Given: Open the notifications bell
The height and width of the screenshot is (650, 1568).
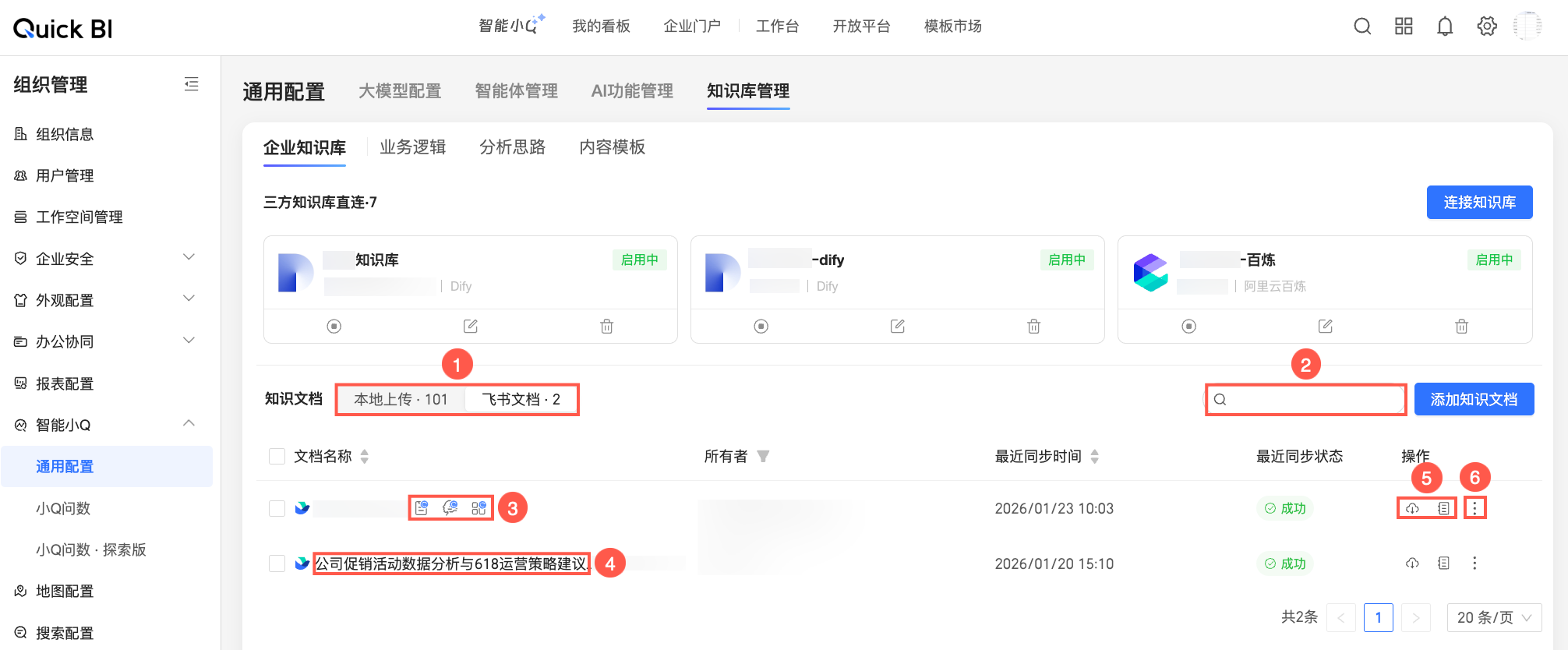Looking at the screenshot, I should (x=1445, y=26).
